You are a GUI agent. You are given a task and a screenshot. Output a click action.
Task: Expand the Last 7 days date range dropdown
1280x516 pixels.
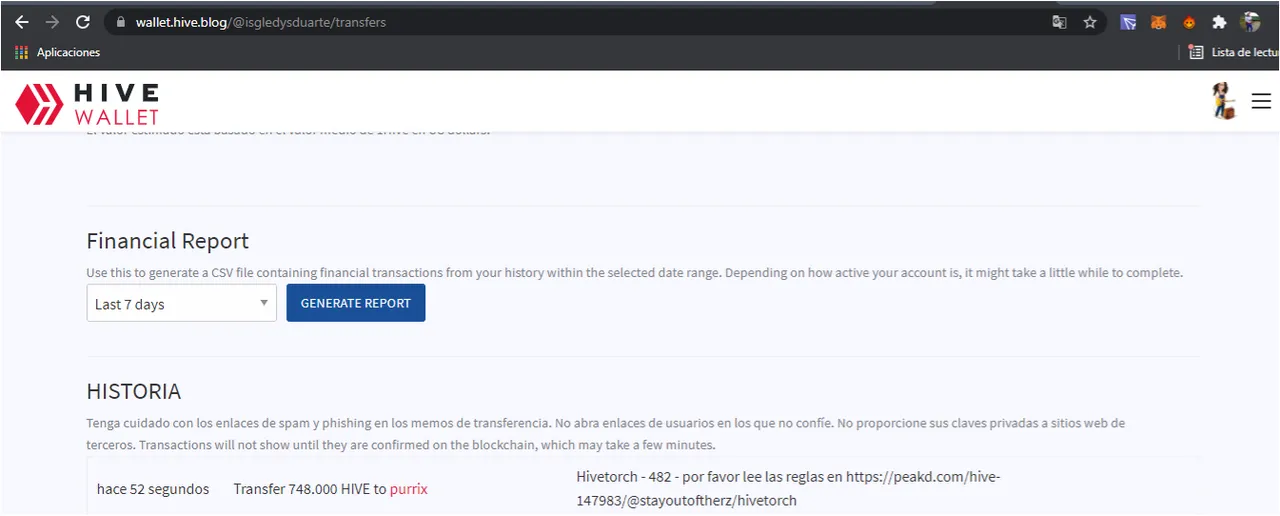(x=181, y=303)
